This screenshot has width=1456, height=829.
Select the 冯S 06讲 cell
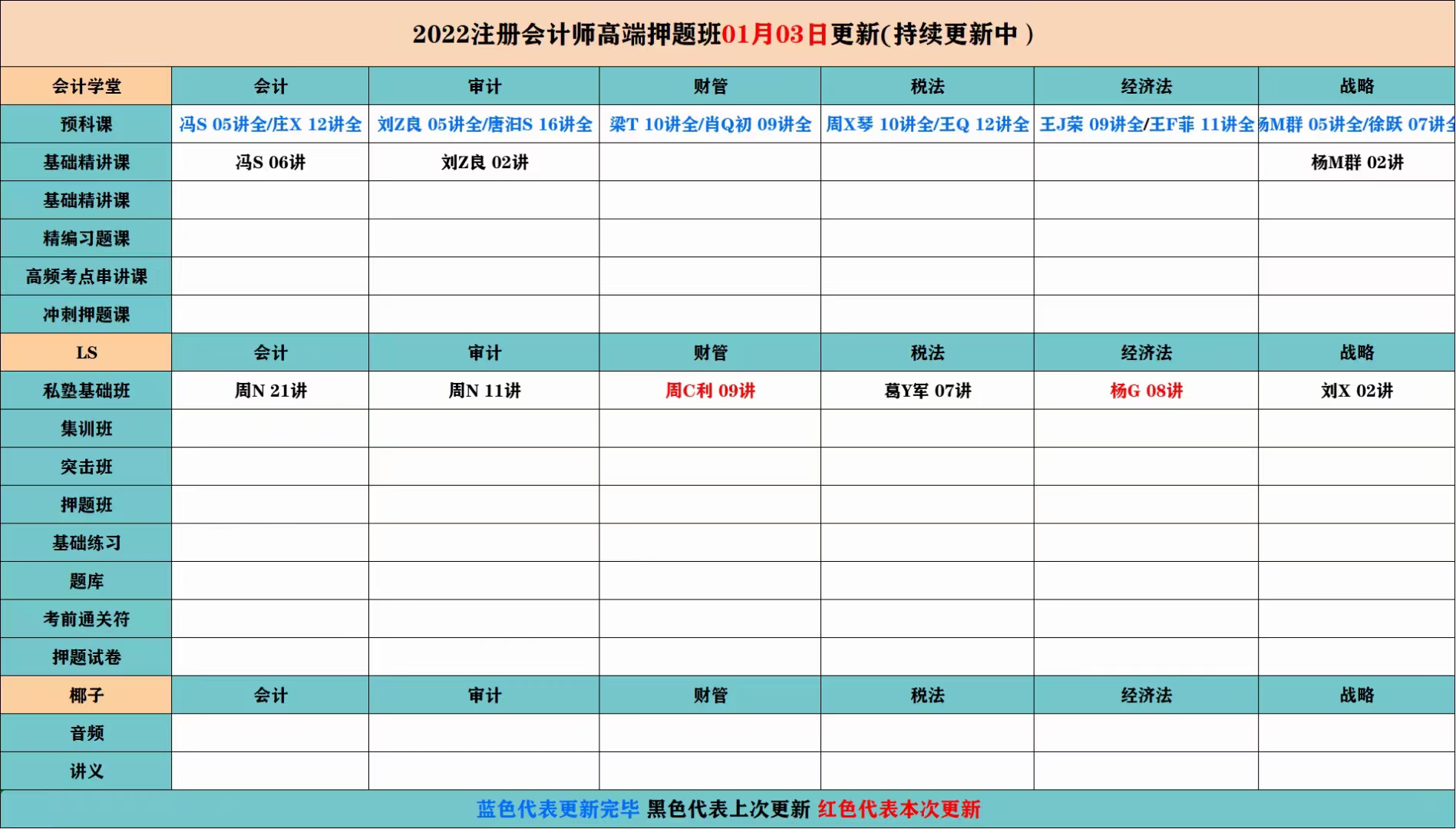(270, 163)
